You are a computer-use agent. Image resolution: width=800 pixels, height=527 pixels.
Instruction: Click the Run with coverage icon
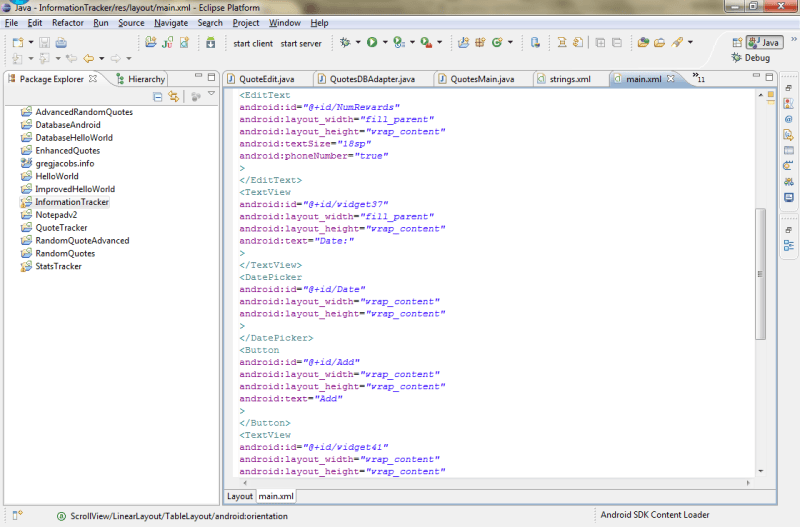399,42
